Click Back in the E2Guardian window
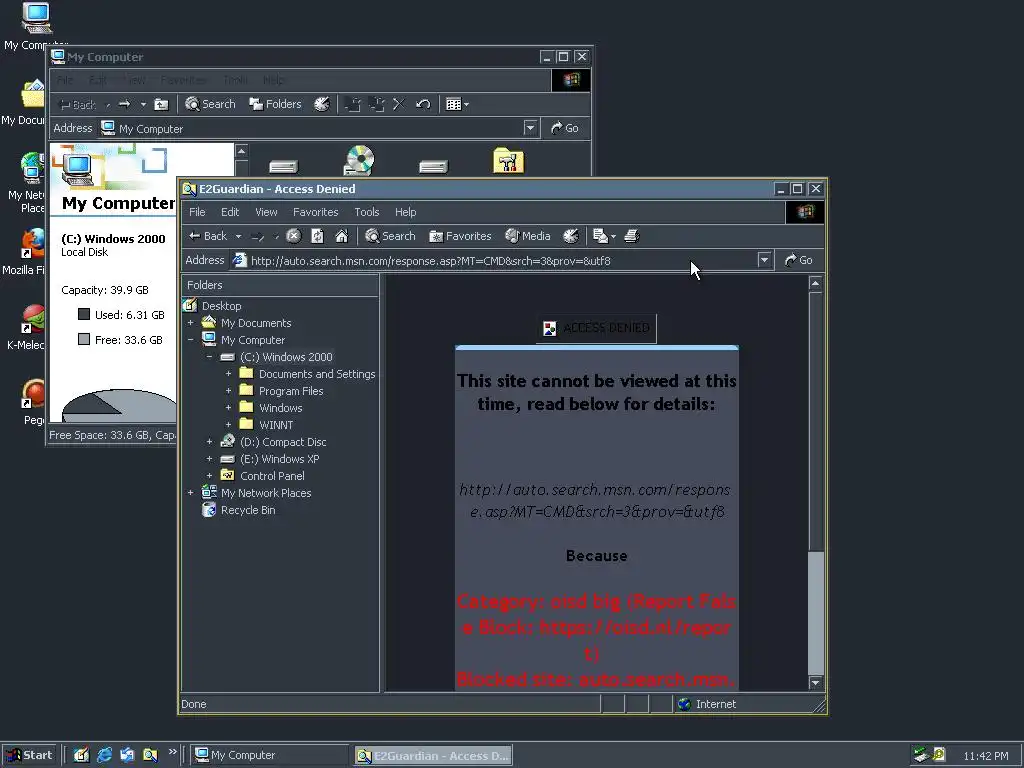 pyautogui.click(x=208, y=236)
